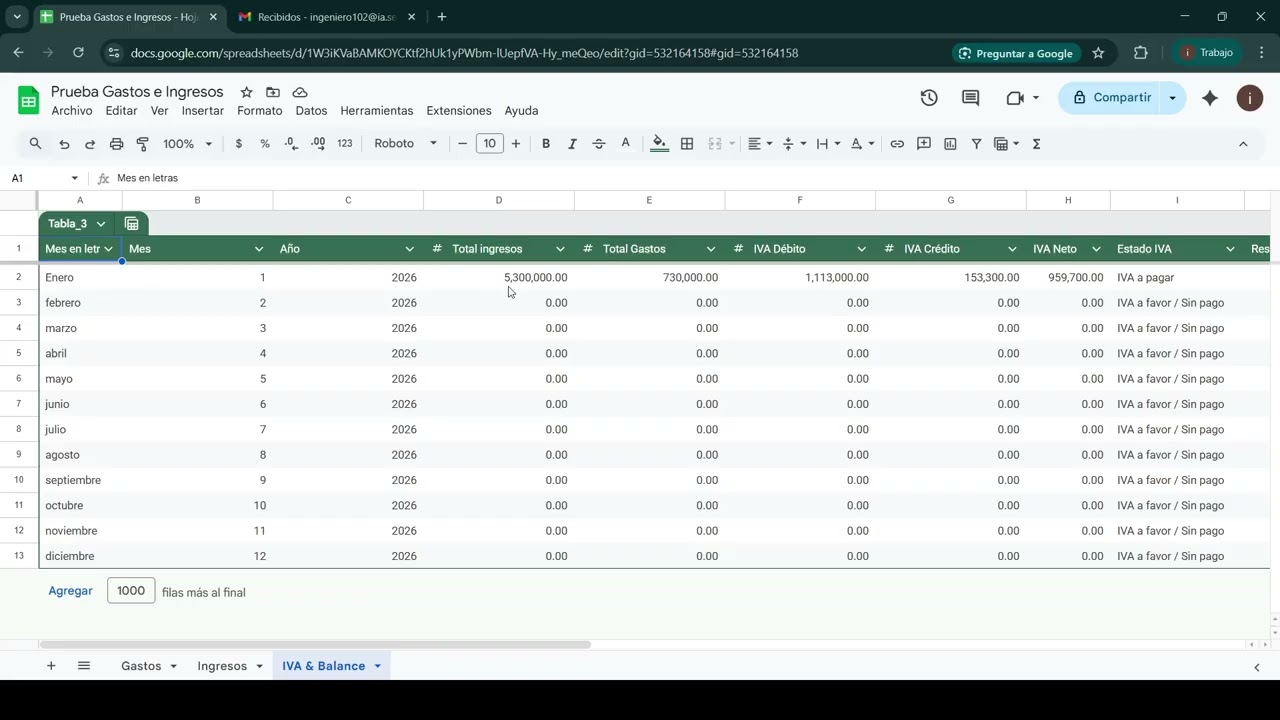Open all comments panel icon
This screenshot has height=720, width=1280.
tap(970, 98)
